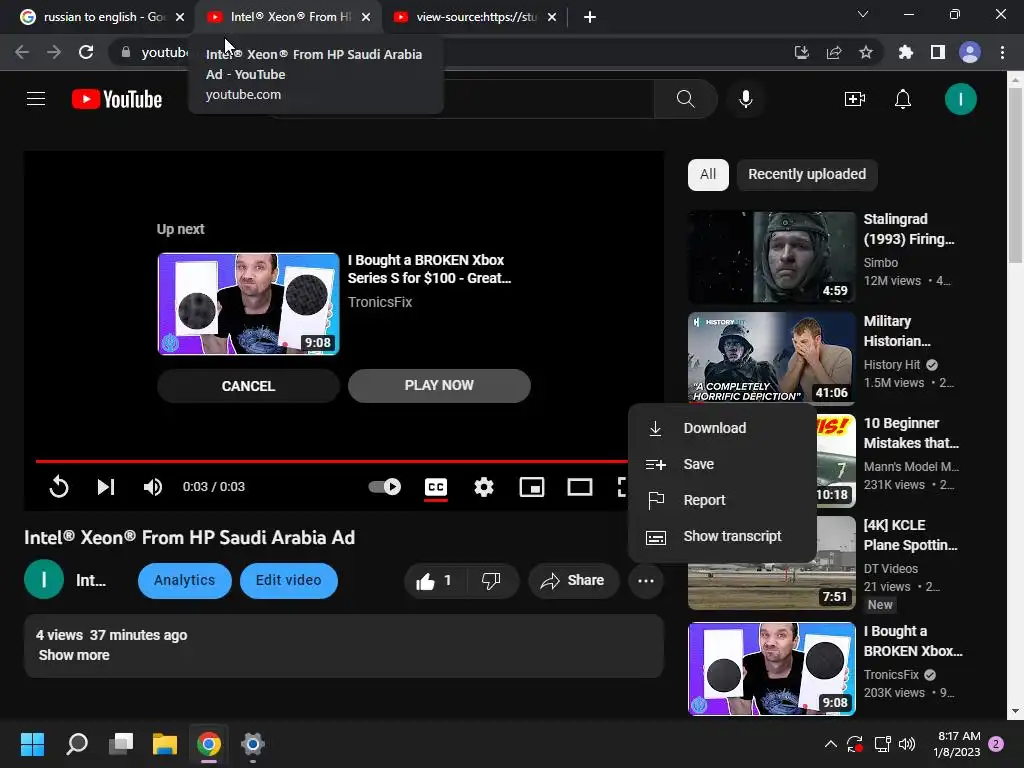The width and height of the screenshot is (1024, 768).
Task: Open sidebar BROKEN Xbox video thumbnail
Action: coord(771,669)
